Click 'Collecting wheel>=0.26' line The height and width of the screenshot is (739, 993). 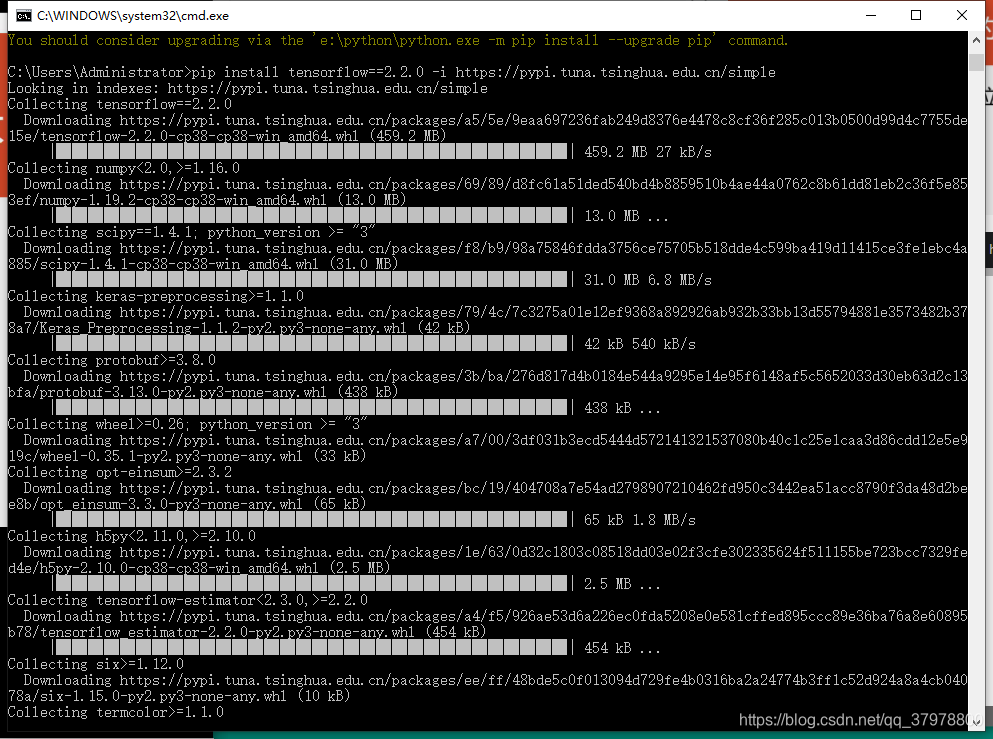point(187,424)
